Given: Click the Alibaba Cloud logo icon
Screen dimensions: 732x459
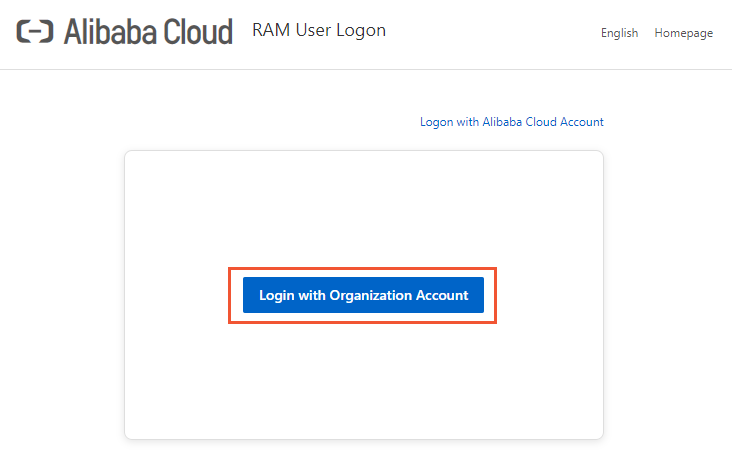Looking at the screenshot, I should coord(35,32).
